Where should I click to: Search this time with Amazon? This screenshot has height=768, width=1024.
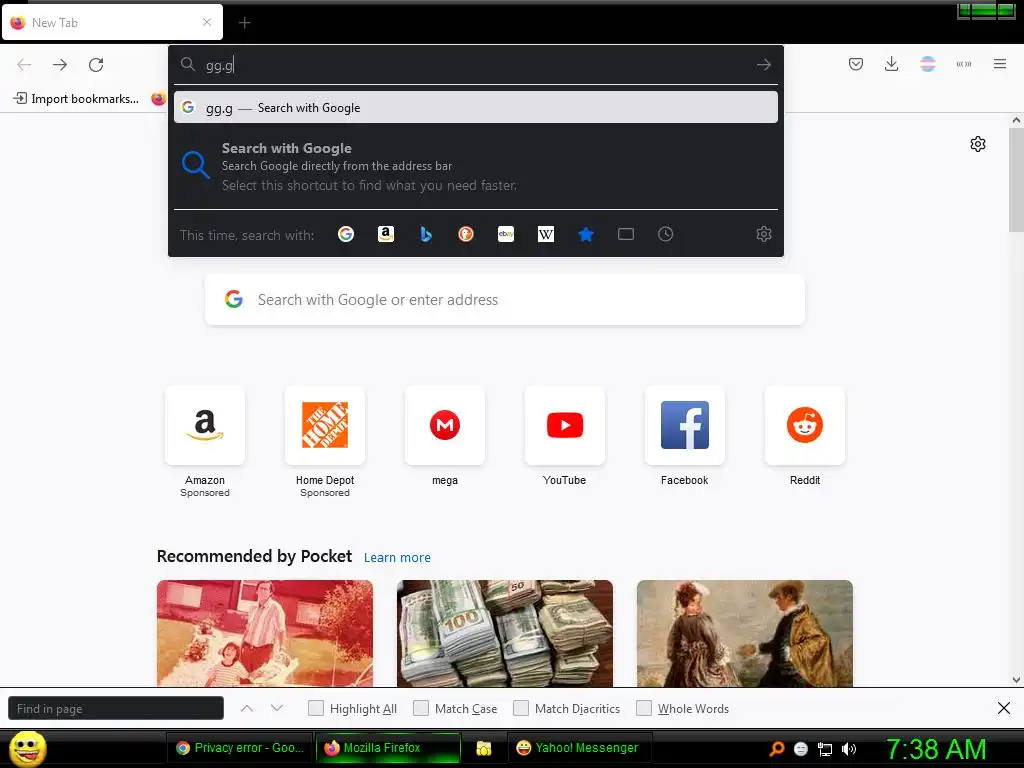386,234
